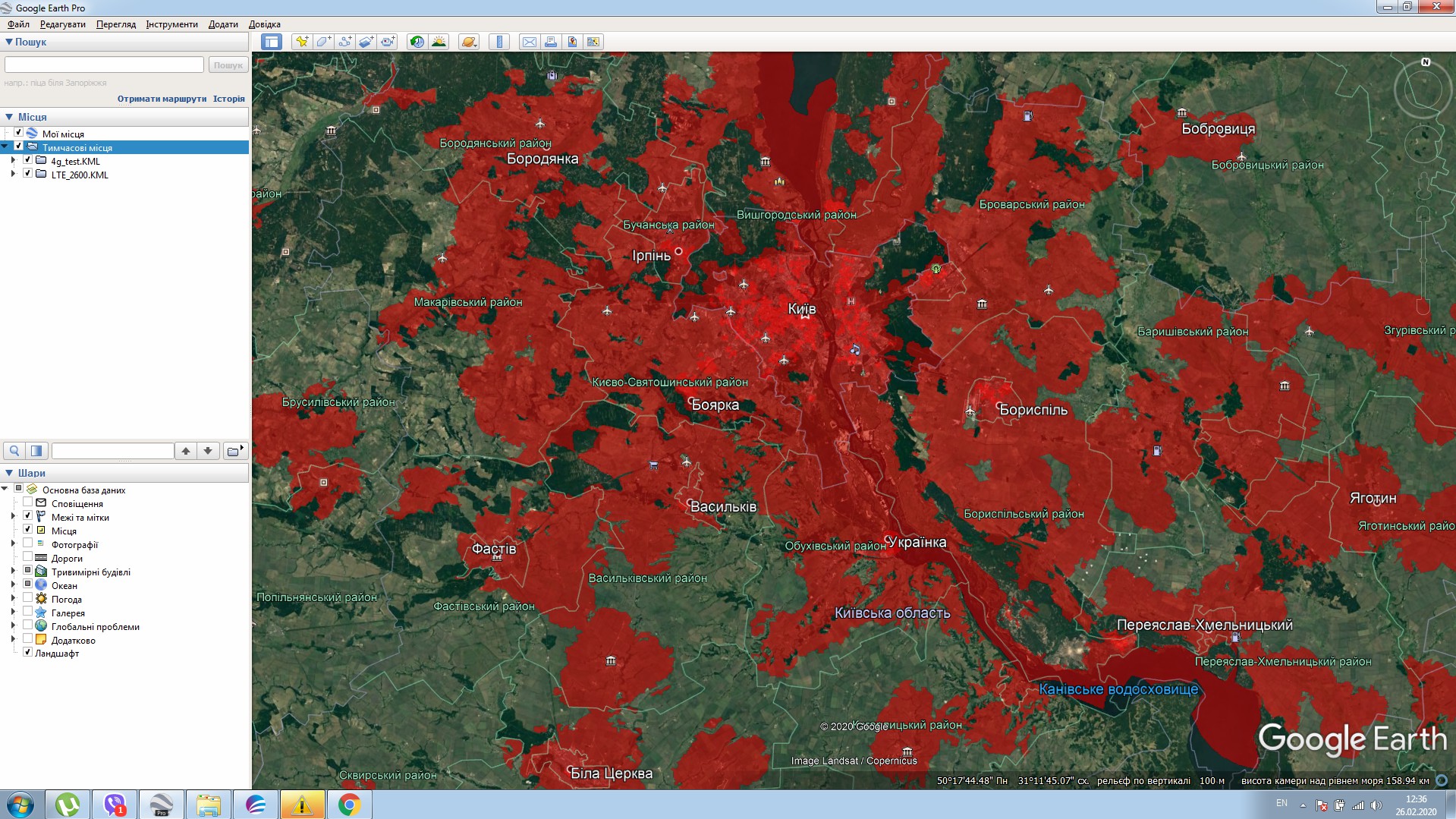Screen dimensions: 1456x819
Task: Collapse the 'Місця' panel
Action: pos(9,117)
